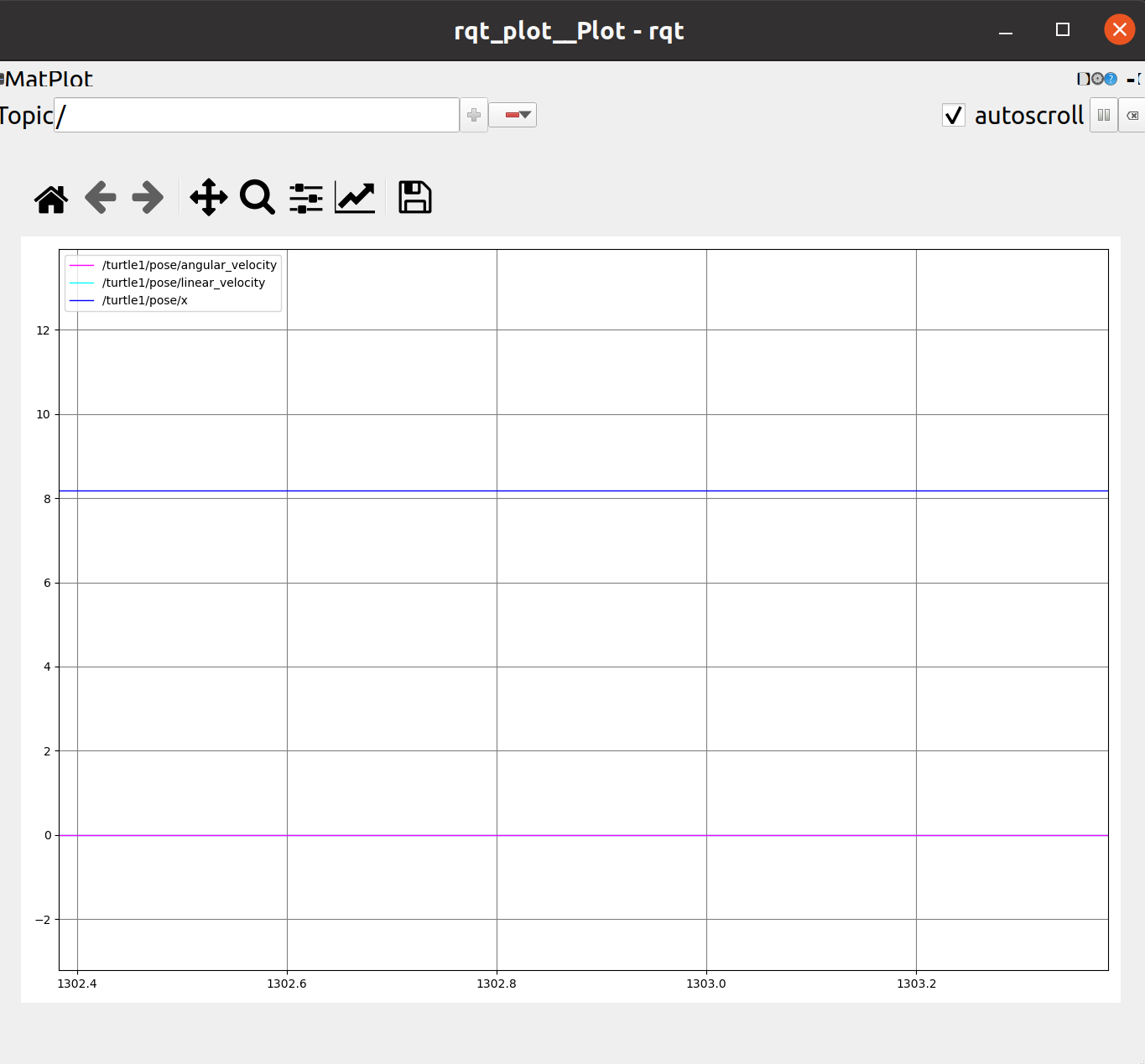Minimize the rqt window
The width and height of the screenshot is (1145, 1064).
pyautogui.click(x=1006, y=31)
